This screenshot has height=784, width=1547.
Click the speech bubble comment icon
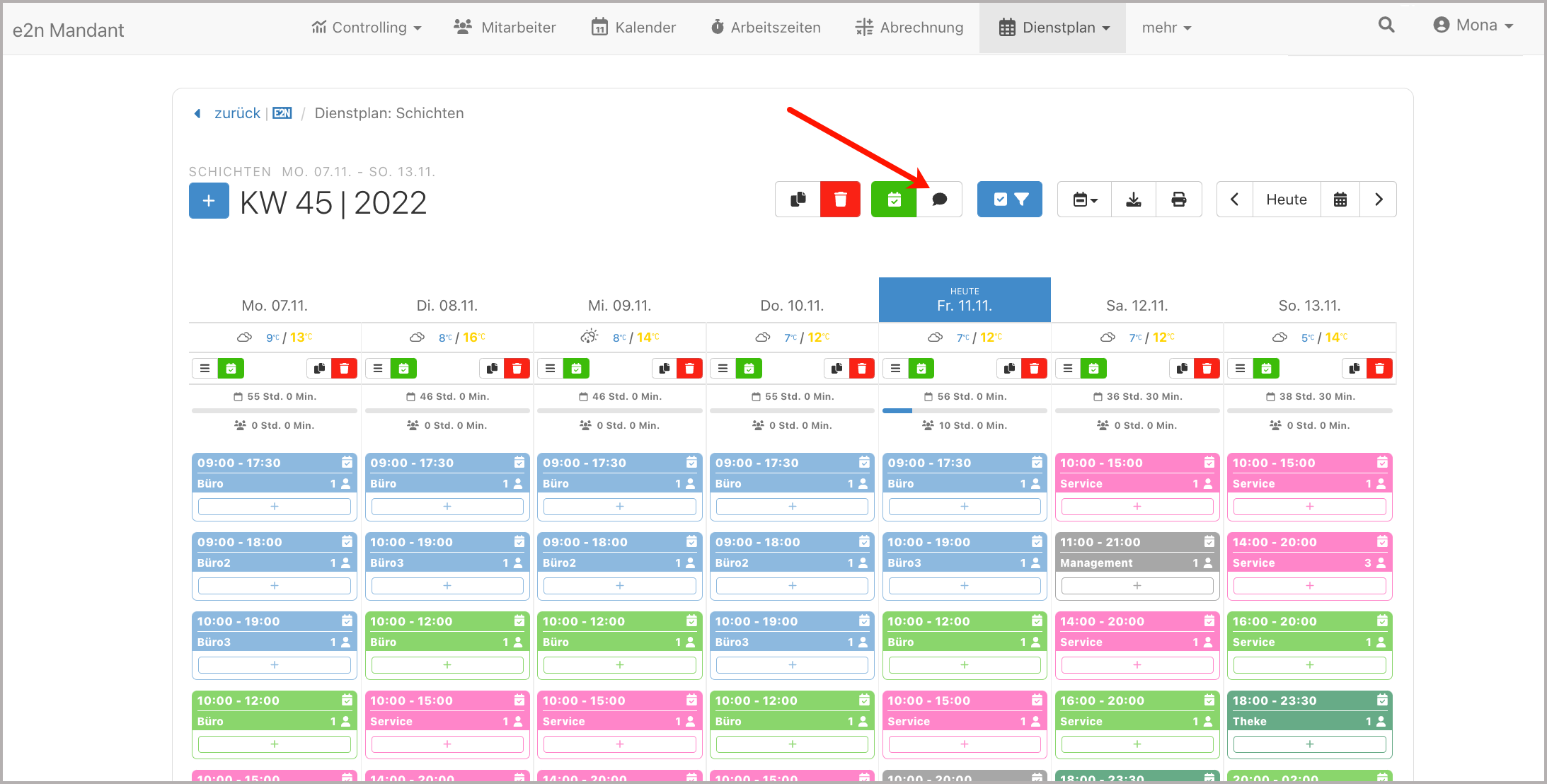click(x=939, y=200)
